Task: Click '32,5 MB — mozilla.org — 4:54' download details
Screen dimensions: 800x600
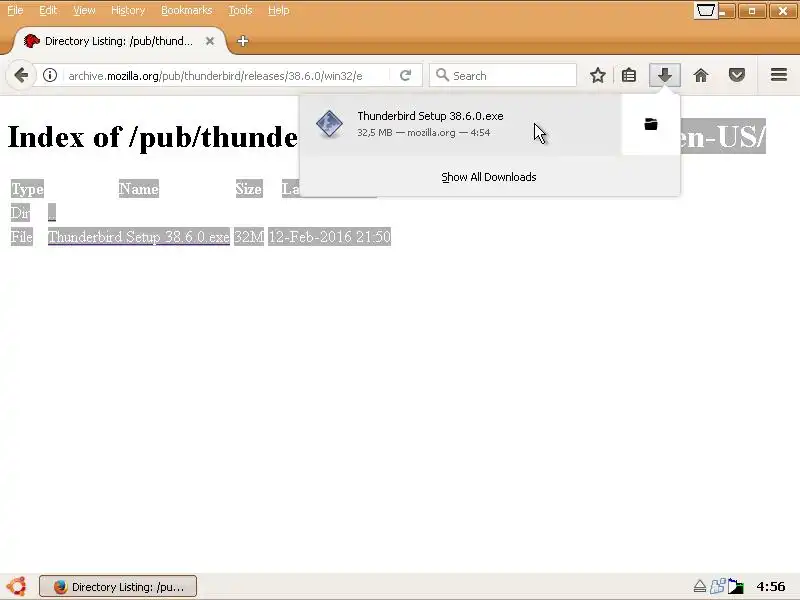Action: click(x=423, y=133)
